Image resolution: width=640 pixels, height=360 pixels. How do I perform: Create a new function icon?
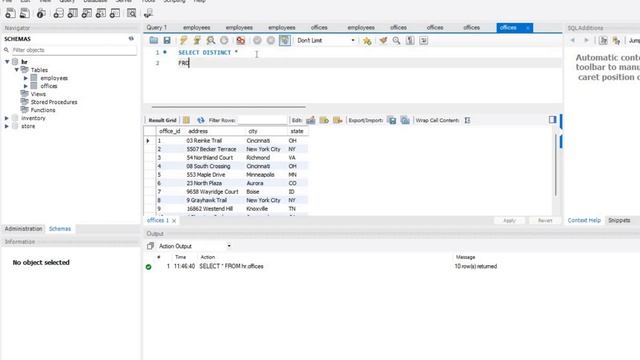[x=115, y=13]
